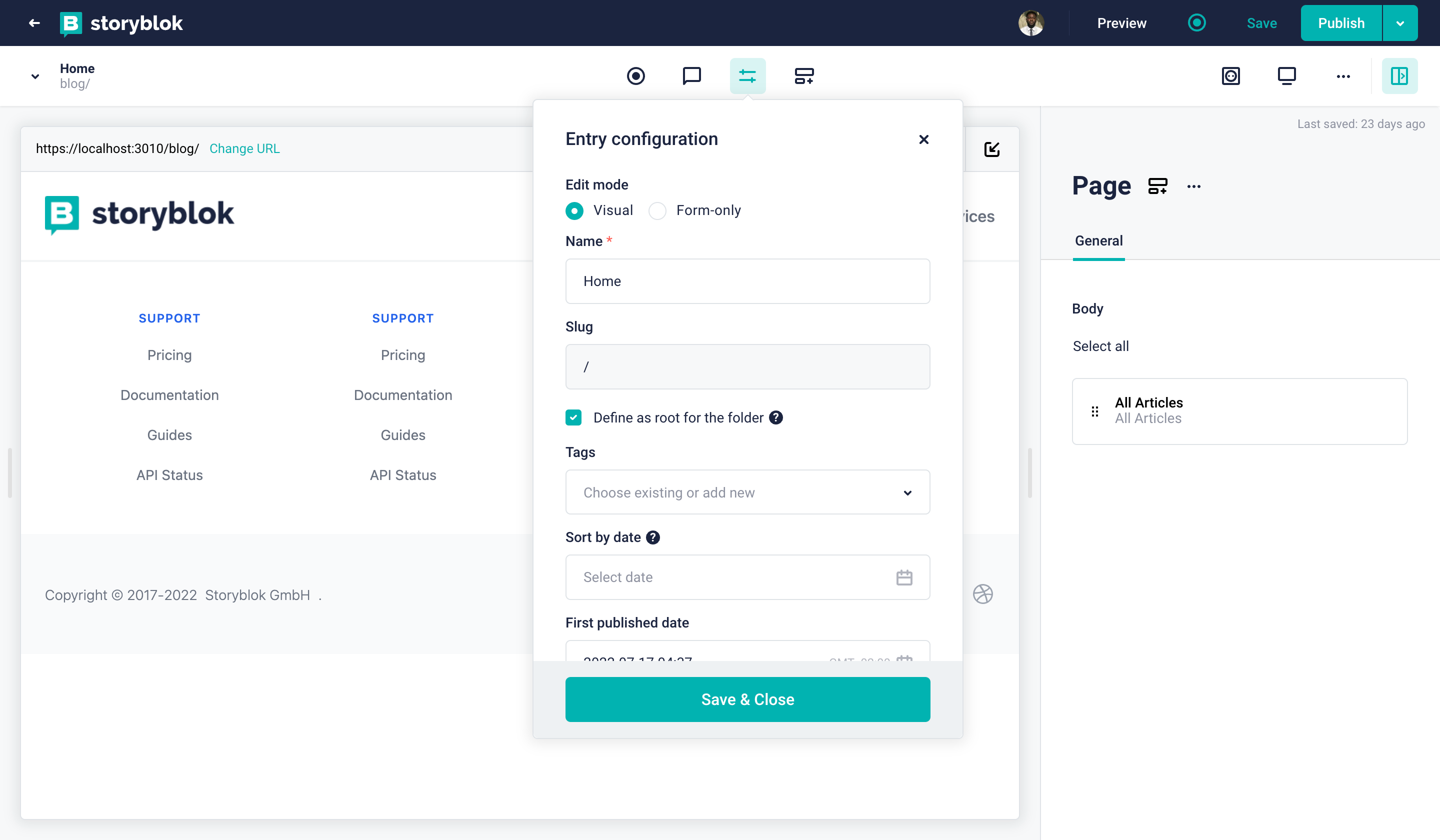Toggle the right sidebar panel icon
Viewport: 1440px width, 840px height.
click(x=1399, y=76)
